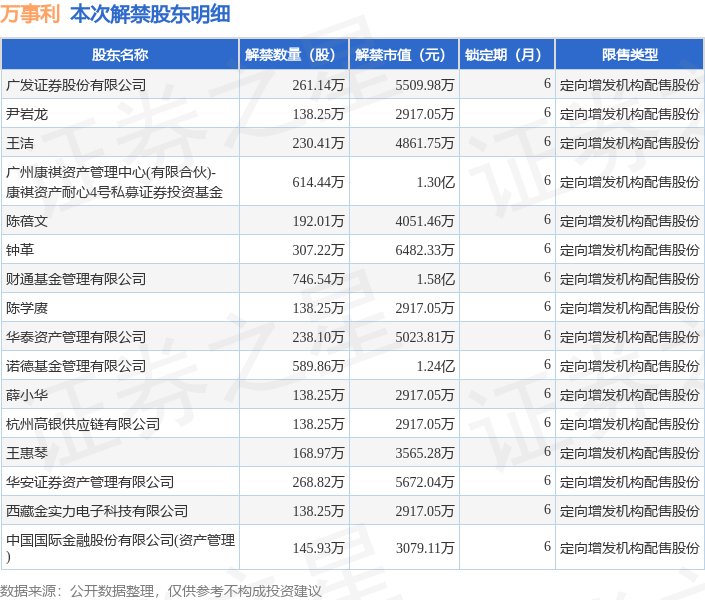Select the 华泰资产管理有限公司 name cell
This screenshot has height=600, width=705.
pyautogui.click(x=76, y=337)
